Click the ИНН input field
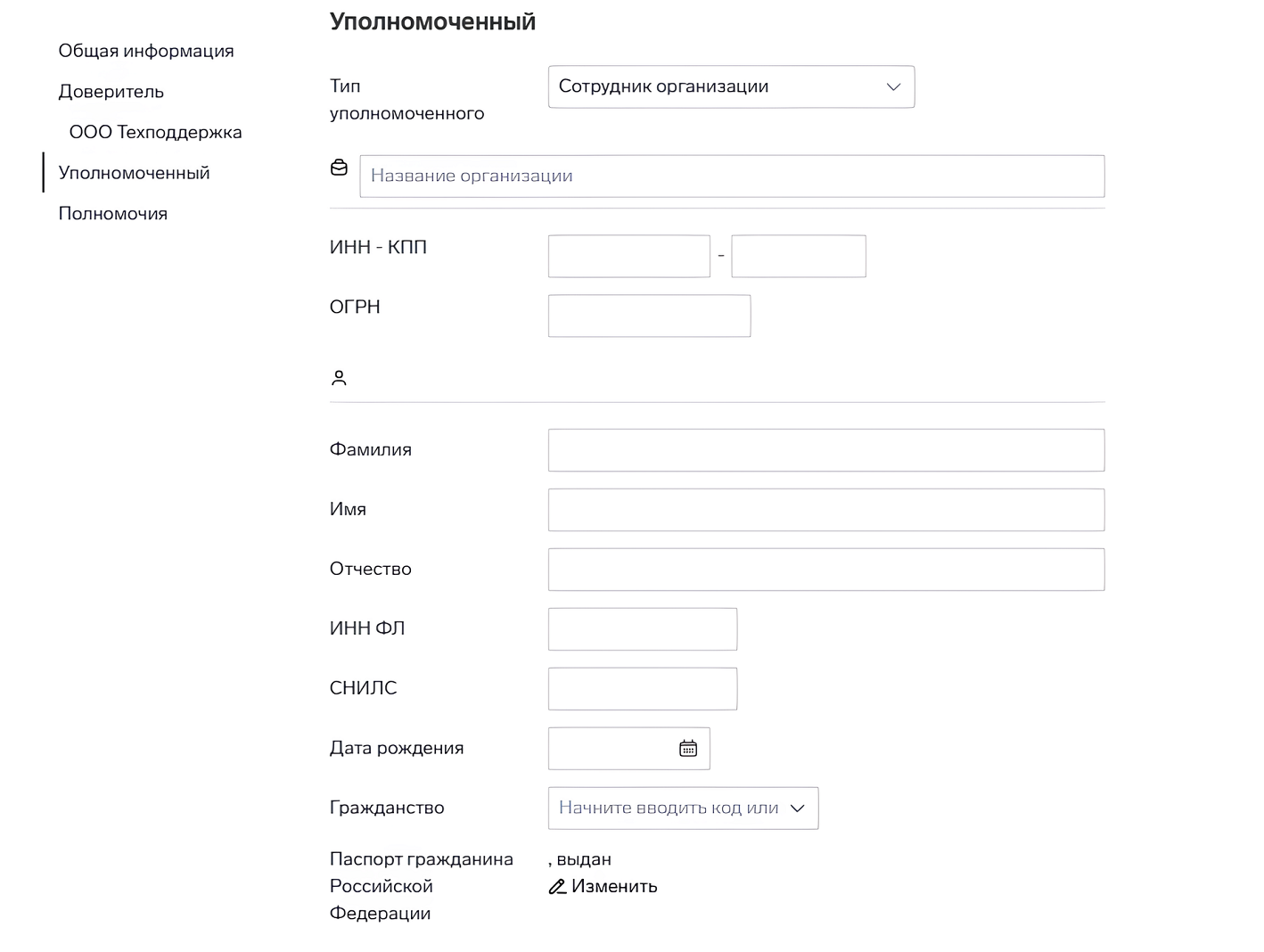 [629, 257]
